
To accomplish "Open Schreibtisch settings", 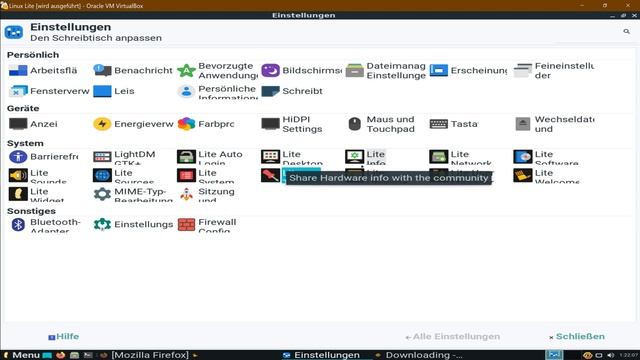I will click(x=292, y=91).
